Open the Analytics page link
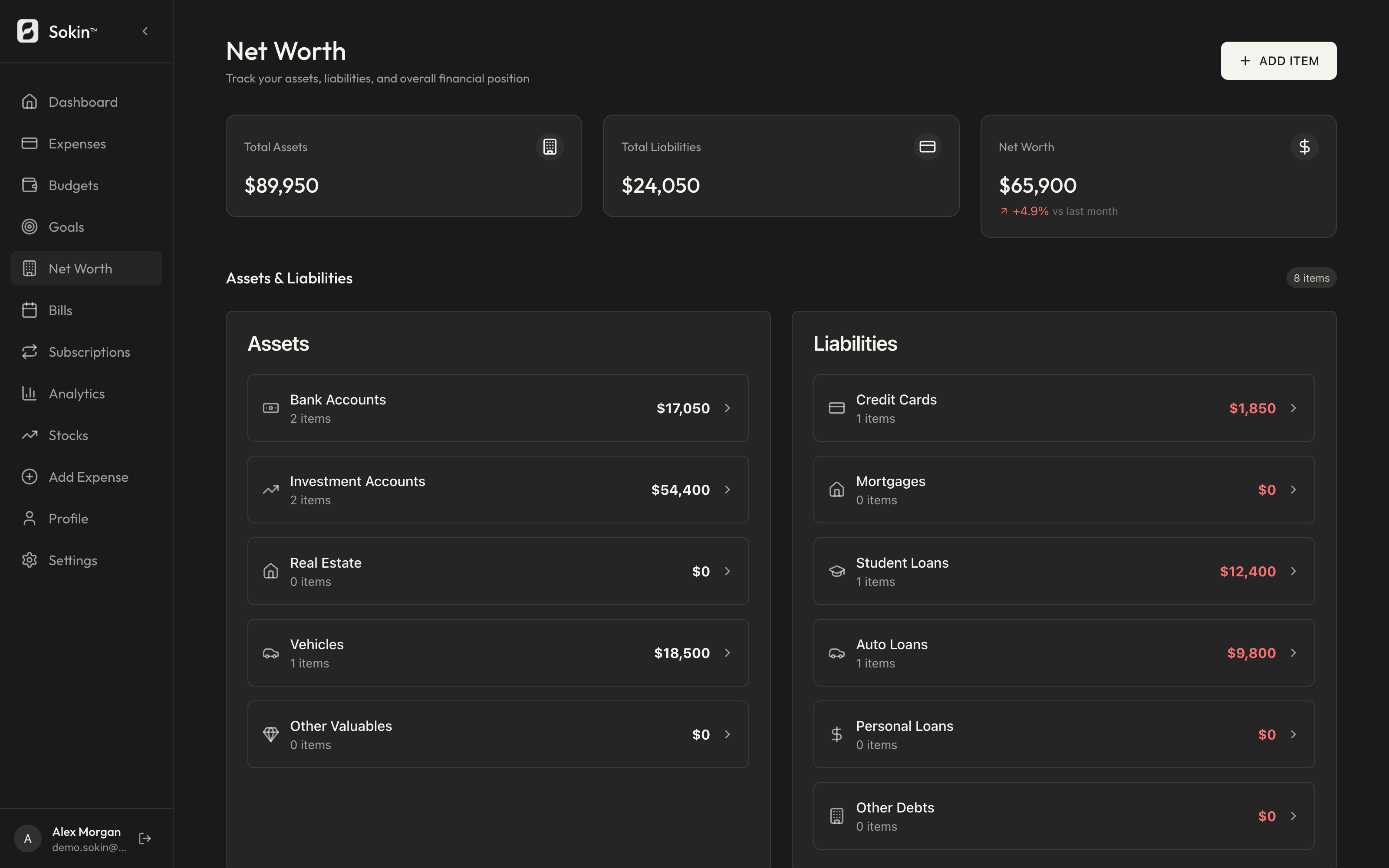This screenshot has width=1389, height=868. coord(86,393)
